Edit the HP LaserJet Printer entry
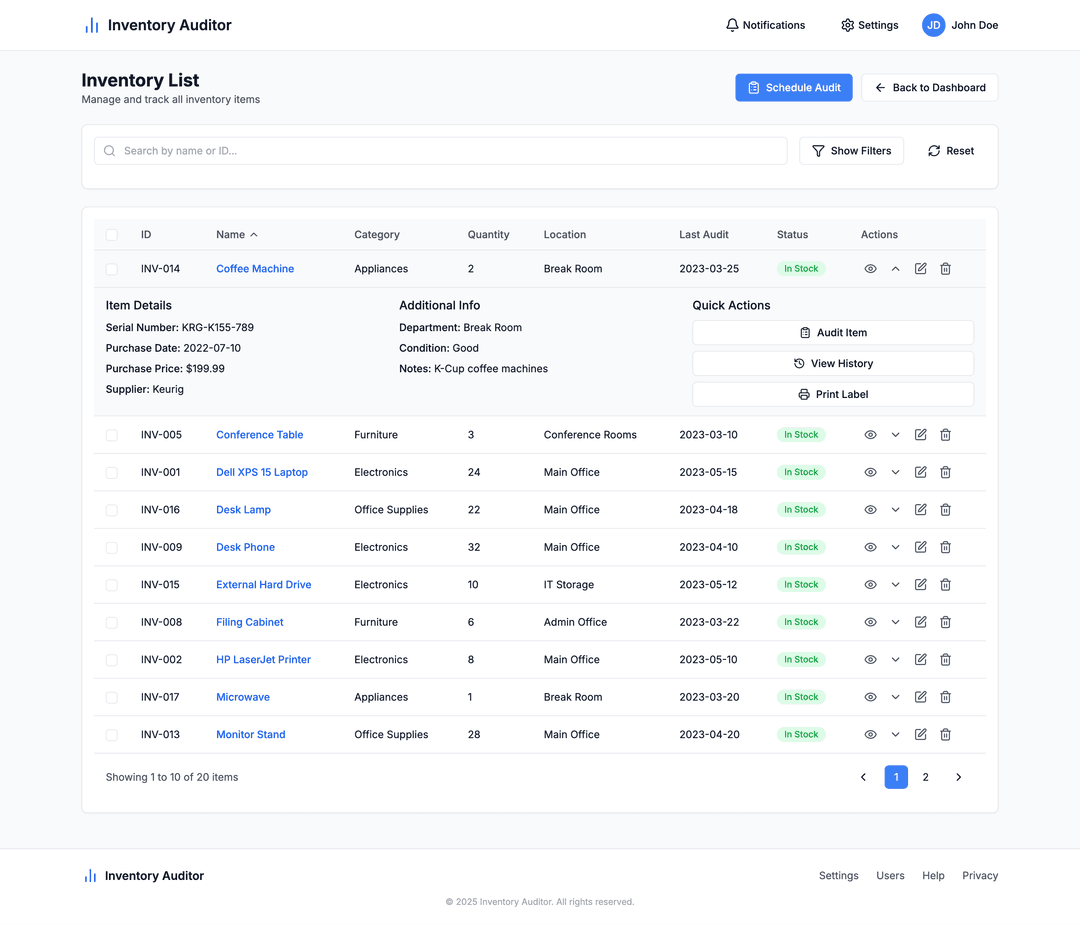The image size is (1080, 926). pyautogui.click(x=920, y=660)
